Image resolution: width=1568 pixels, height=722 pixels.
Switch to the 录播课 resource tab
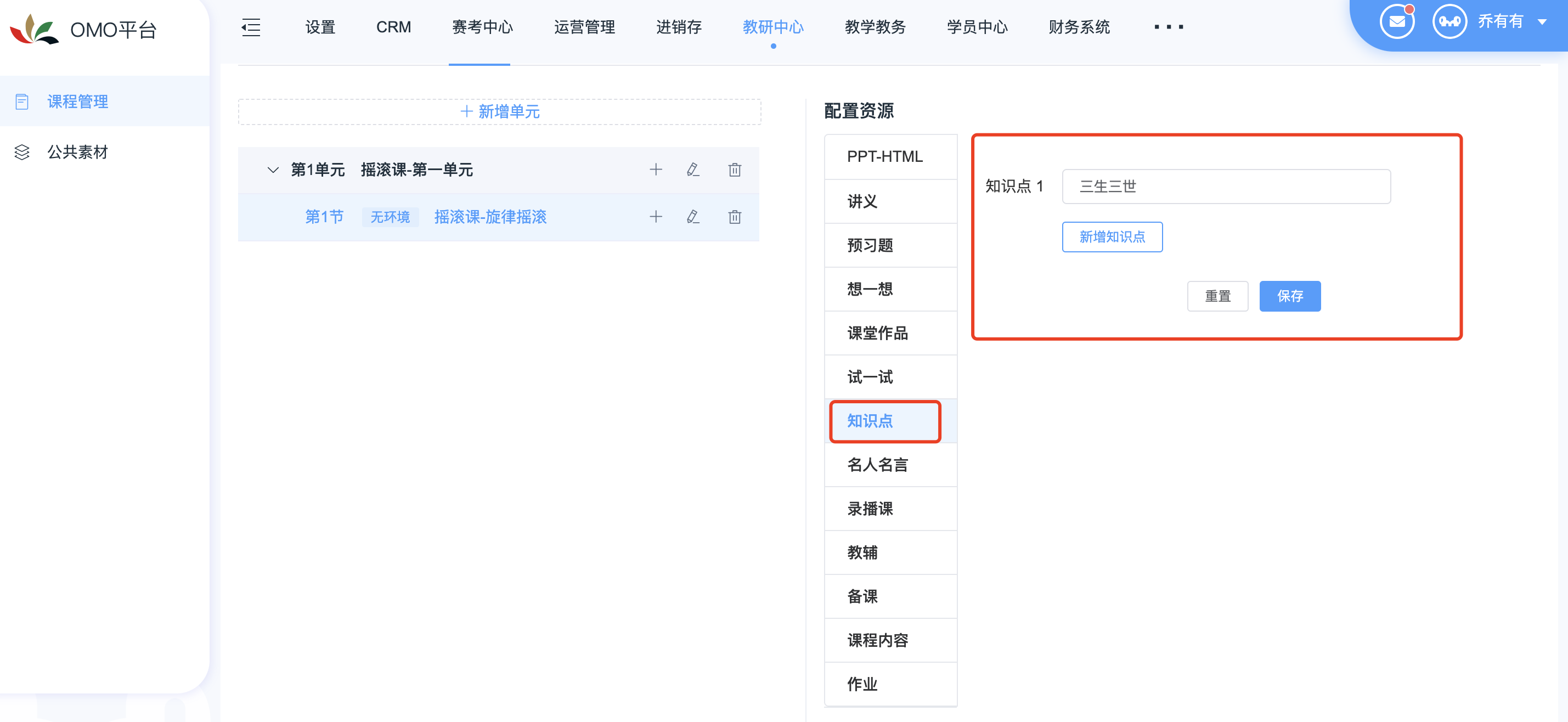(x=890, y=509)
